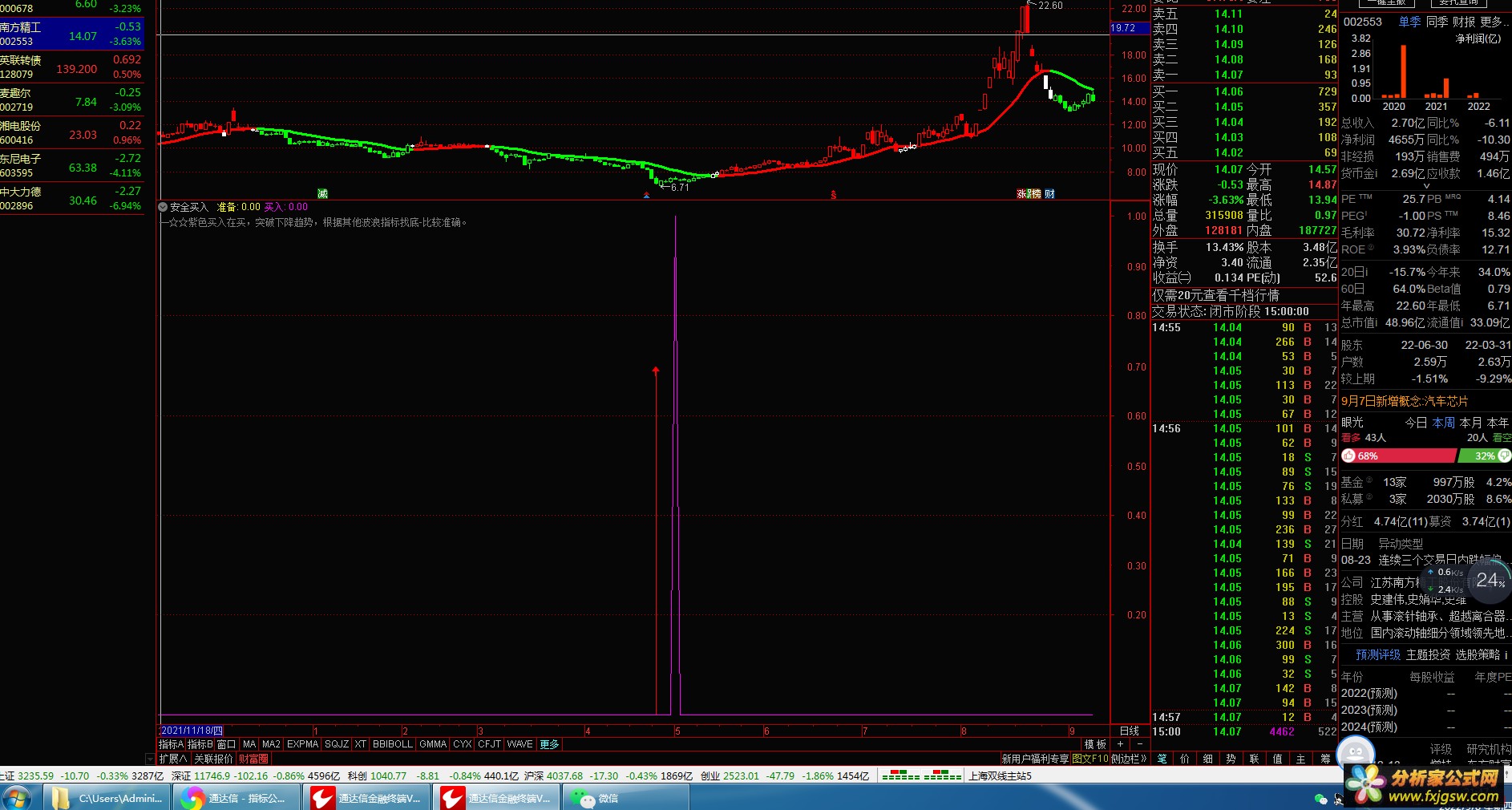Apply the XT indicator

coord(361,744)
